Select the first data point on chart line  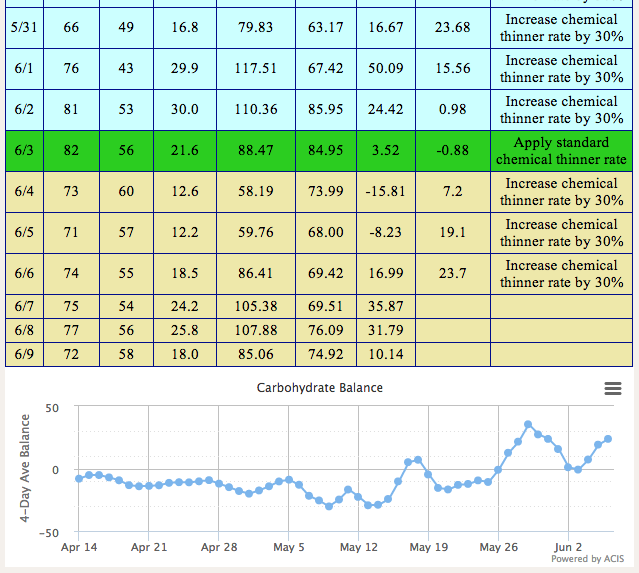click(79, 478)
